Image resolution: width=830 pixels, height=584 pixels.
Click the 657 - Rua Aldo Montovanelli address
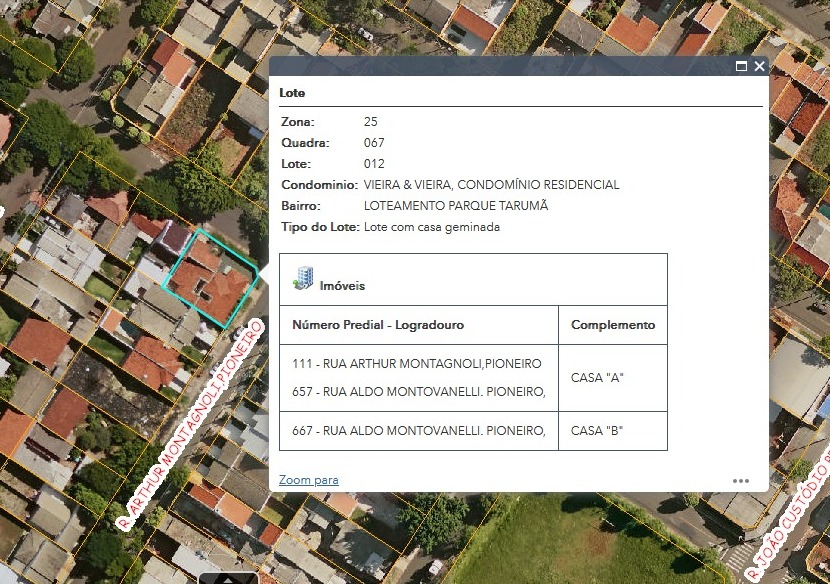[418, 391]
